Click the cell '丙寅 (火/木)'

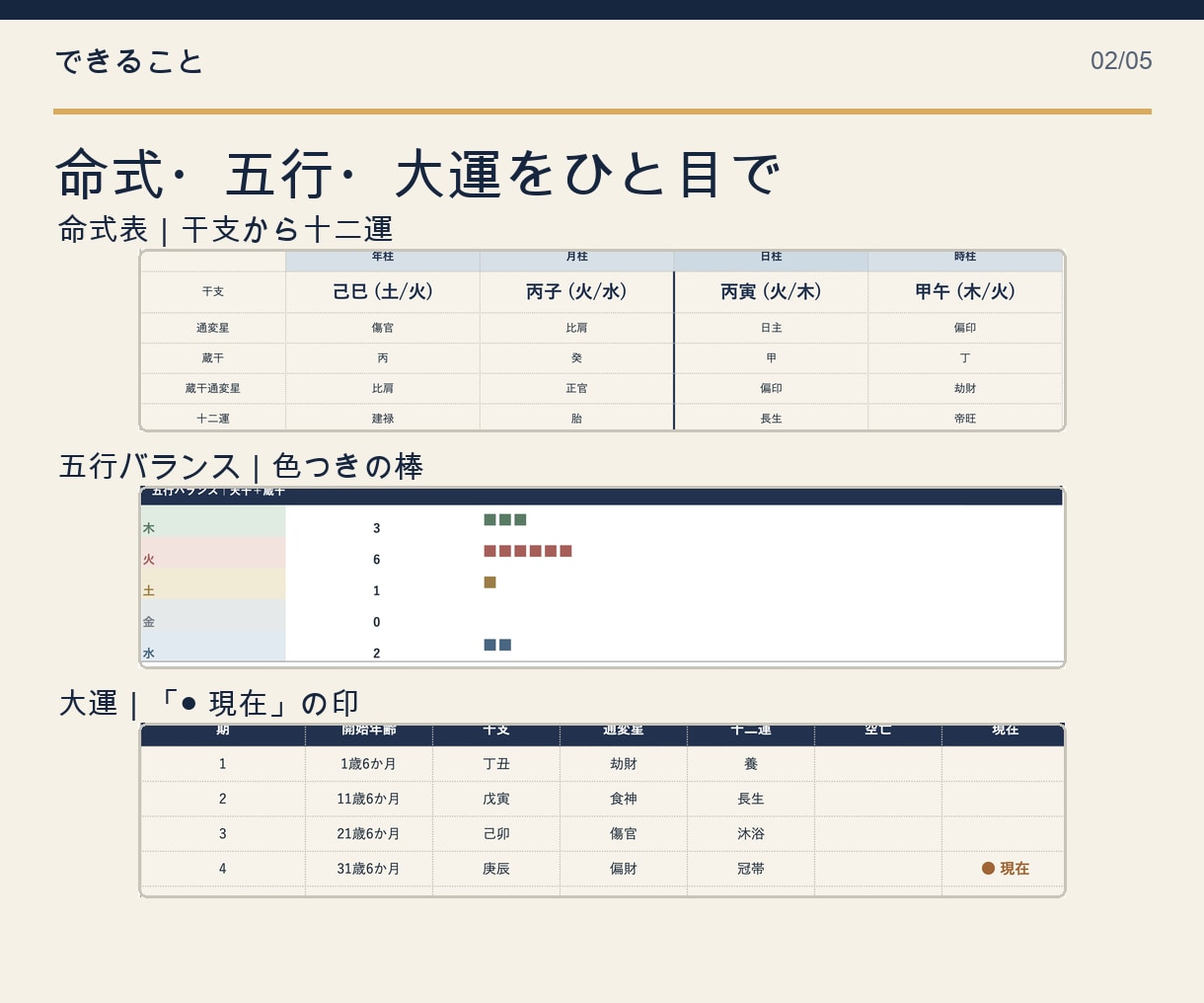click(771, 292)
